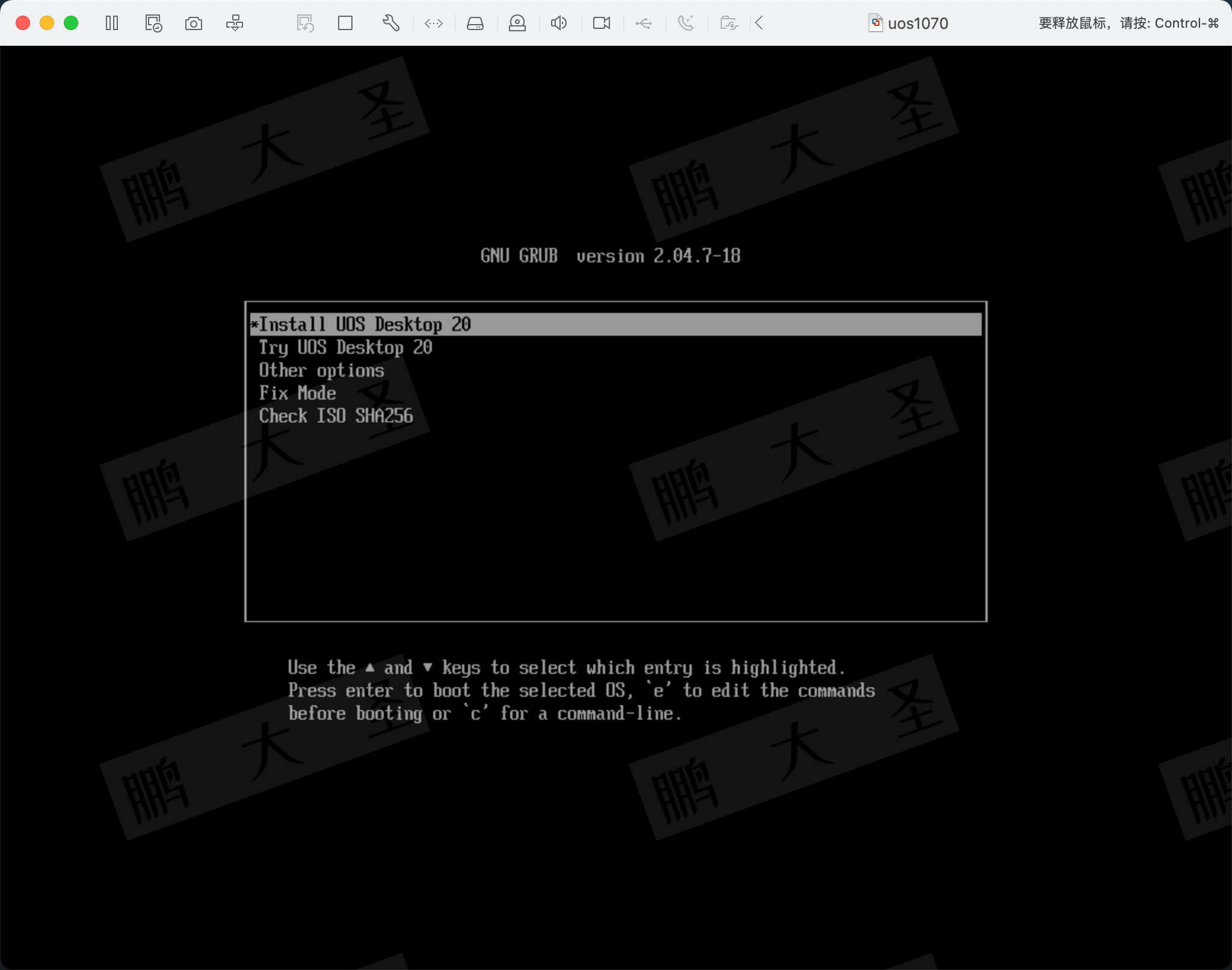Click the hard disk device icon
The image size is (1232, 970).
[475, 23]
